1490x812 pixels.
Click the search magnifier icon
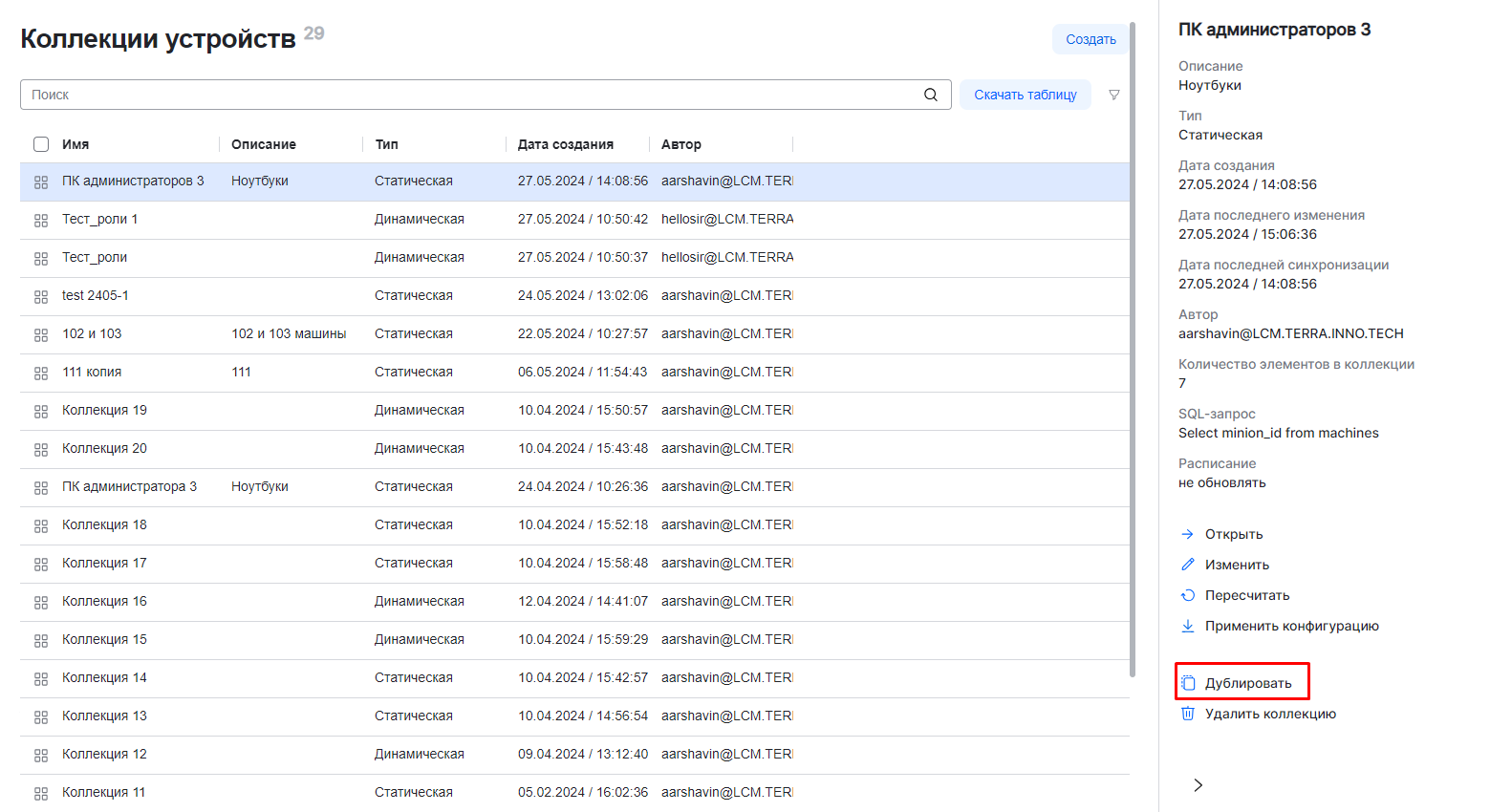tap(930, 95)
